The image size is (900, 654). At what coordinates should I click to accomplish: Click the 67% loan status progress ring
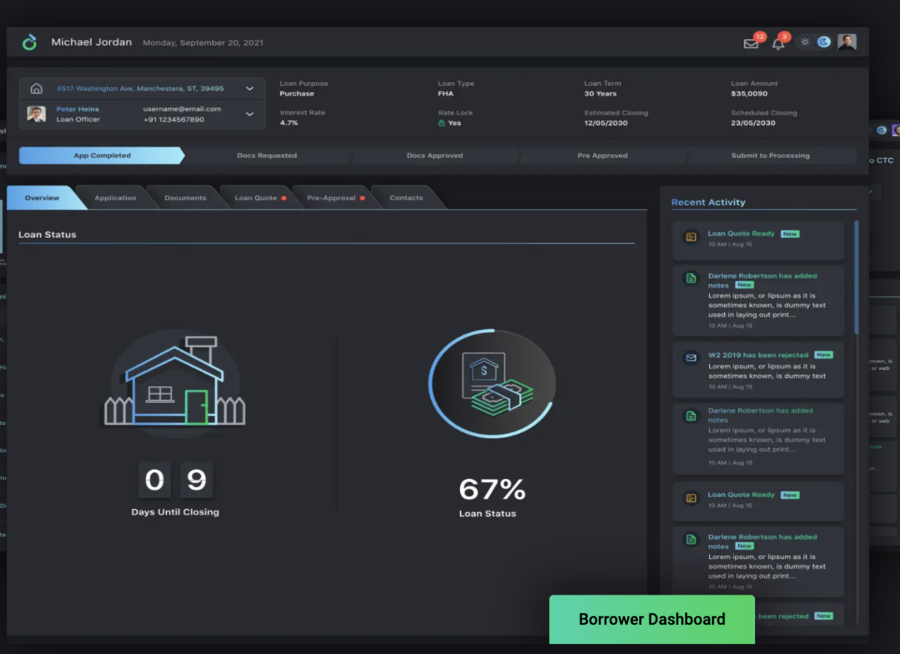tap(491, 385)
